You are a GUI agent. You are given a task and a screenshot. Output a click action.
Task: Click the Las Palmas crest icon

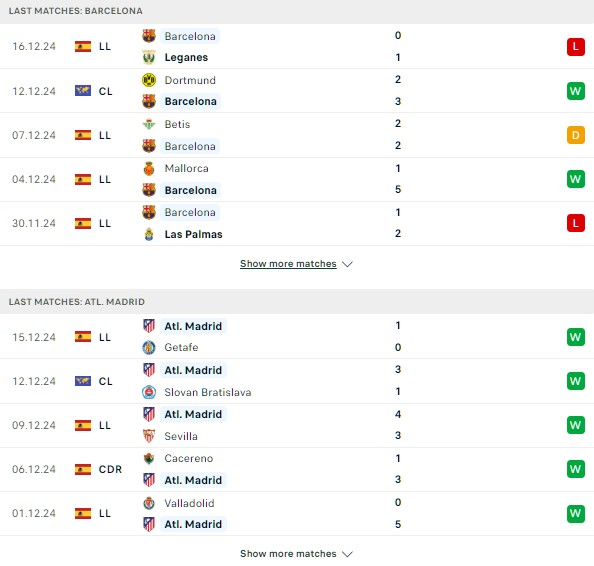[x=149, y=234]
